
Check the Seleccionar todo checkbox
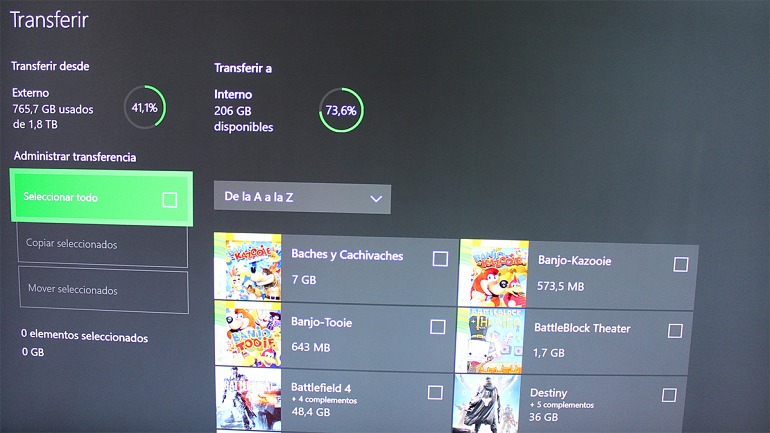(x=170, y=200)
